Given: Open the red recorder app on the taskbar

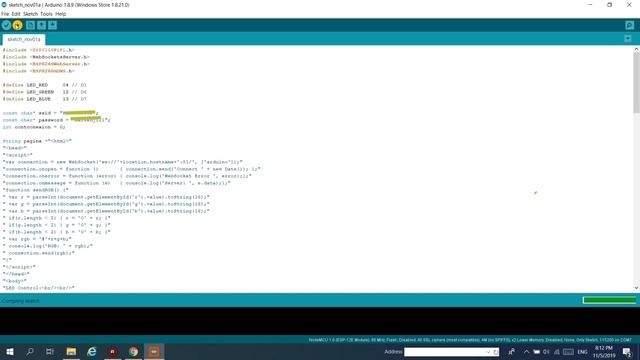Looking at the screenshot, I should click(113, 351).
